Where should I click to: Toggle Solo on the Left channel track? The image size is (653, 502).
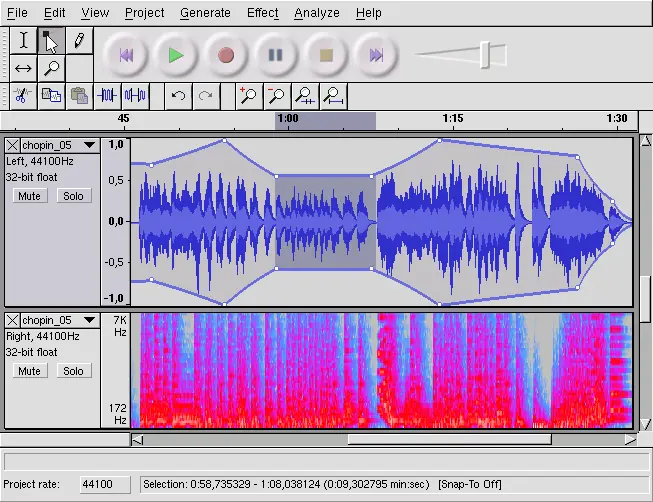tap(73, 196)
